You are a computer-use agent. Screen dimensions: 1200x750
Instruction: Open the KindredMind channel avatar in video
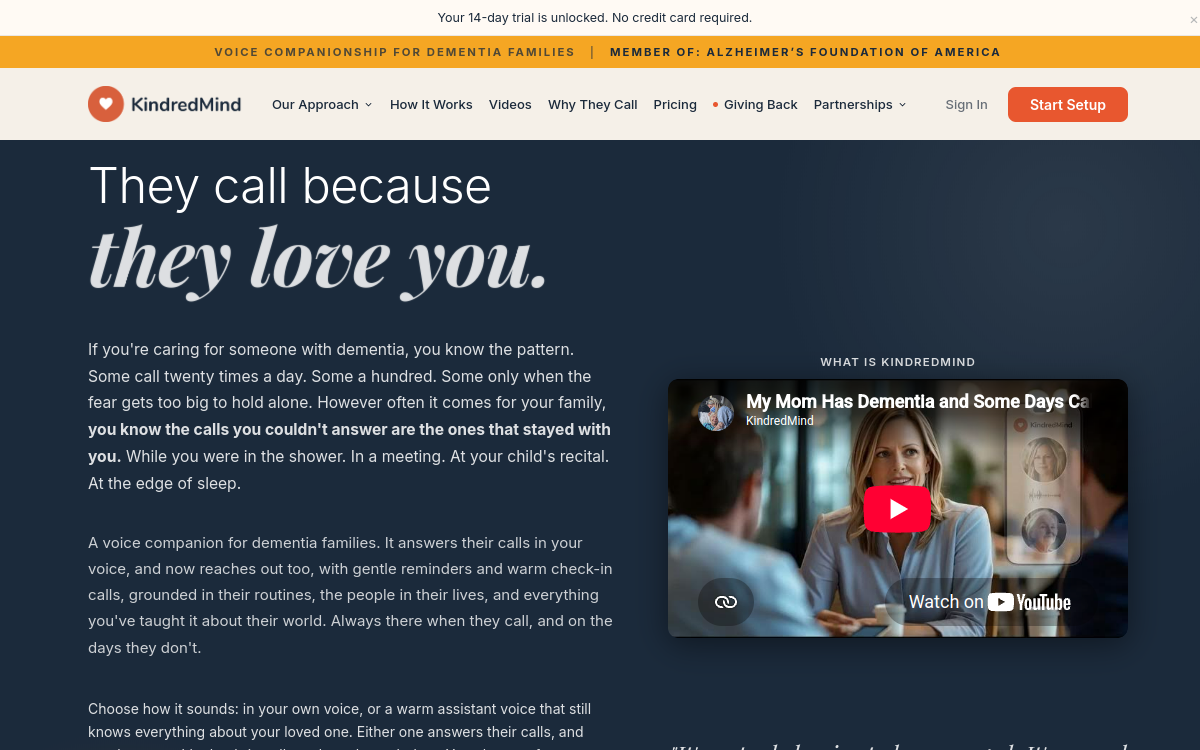click(716, 412)
